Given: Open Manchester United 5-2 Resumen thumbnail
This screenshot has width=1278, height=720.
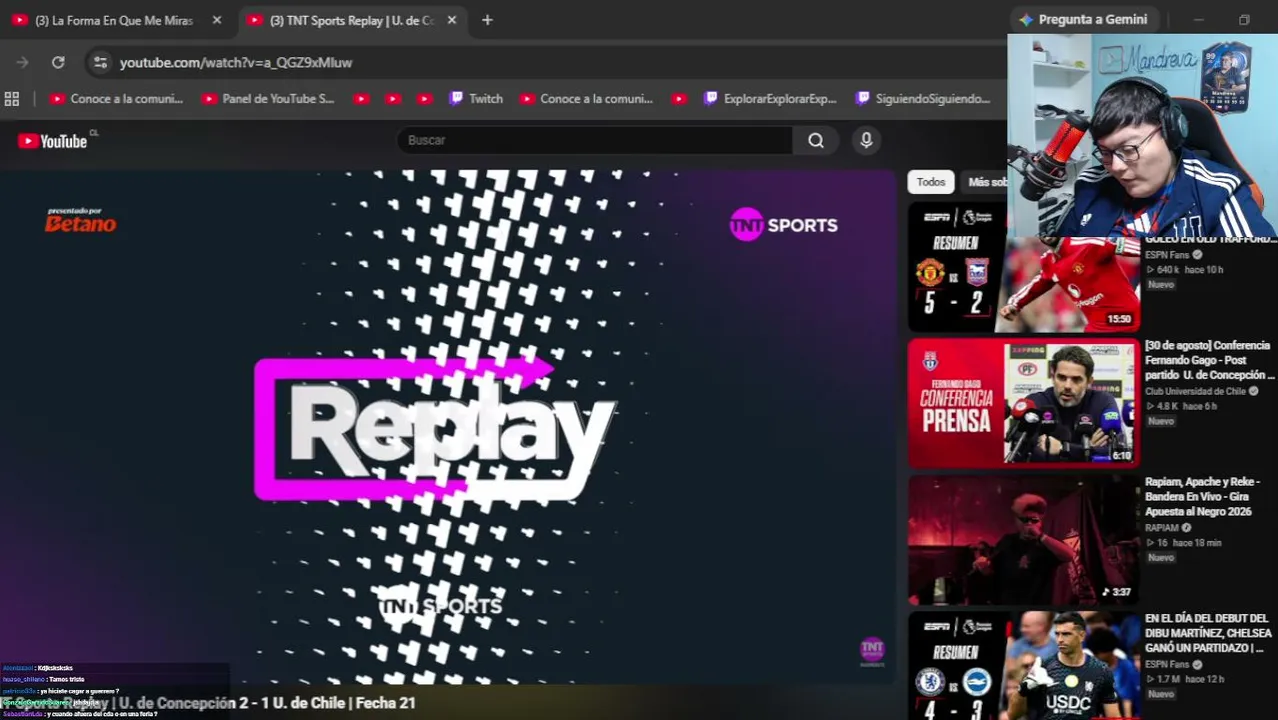Looking at the screenshot, I should 1023,268.
